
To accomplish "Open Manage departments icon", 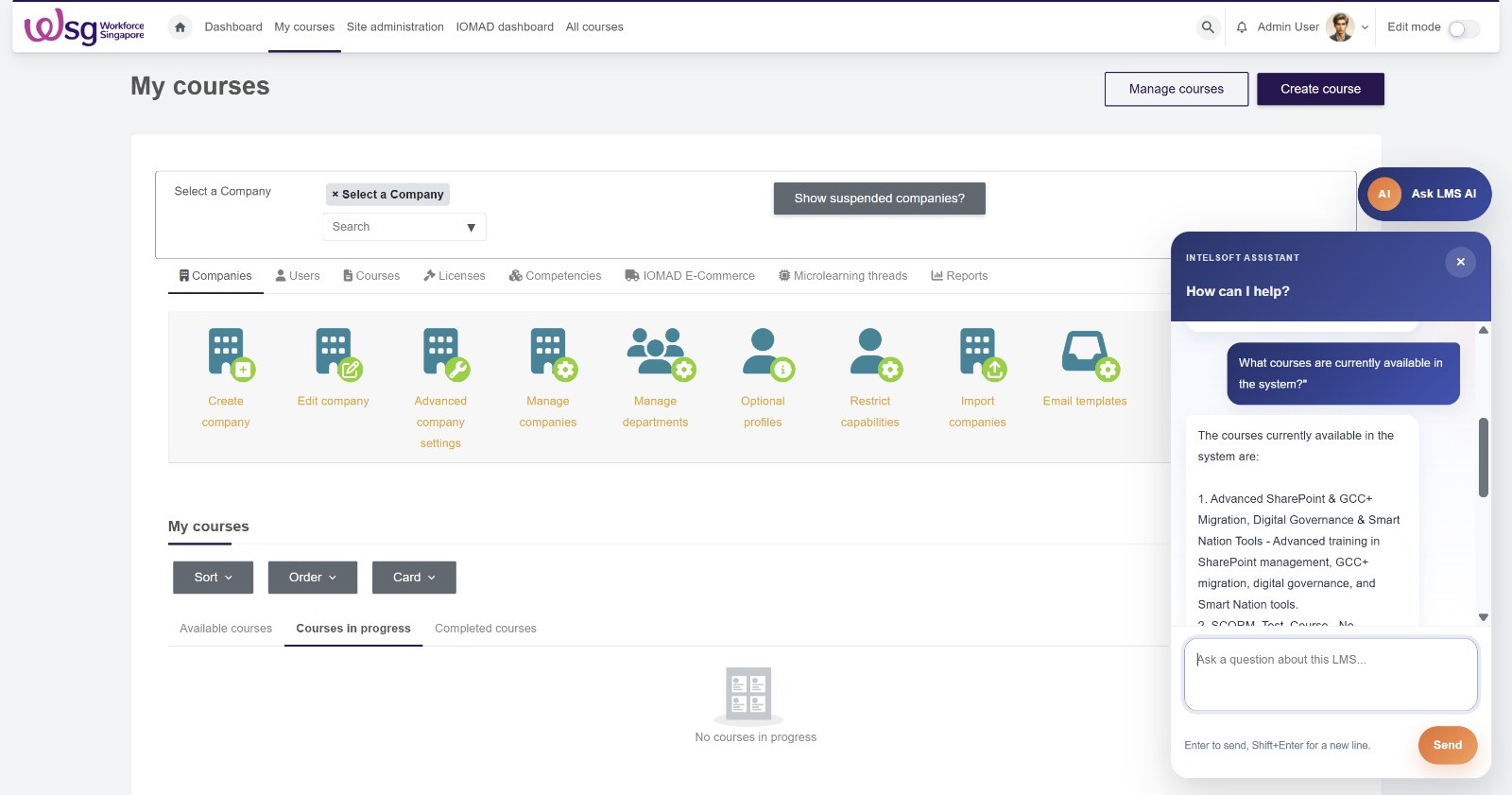I will point(661,354).
